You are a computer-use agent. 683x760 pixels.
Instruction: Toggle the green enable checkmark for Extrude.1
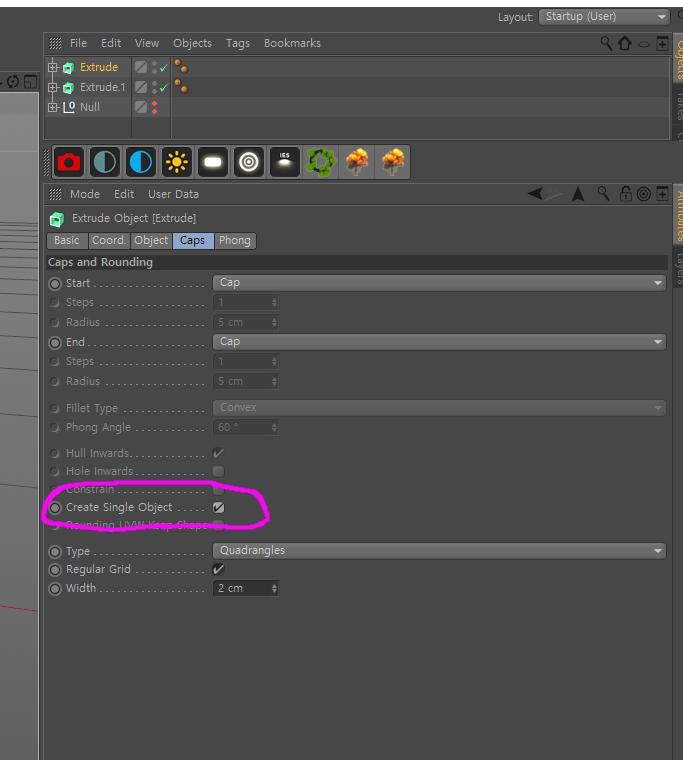coord(163,88)
